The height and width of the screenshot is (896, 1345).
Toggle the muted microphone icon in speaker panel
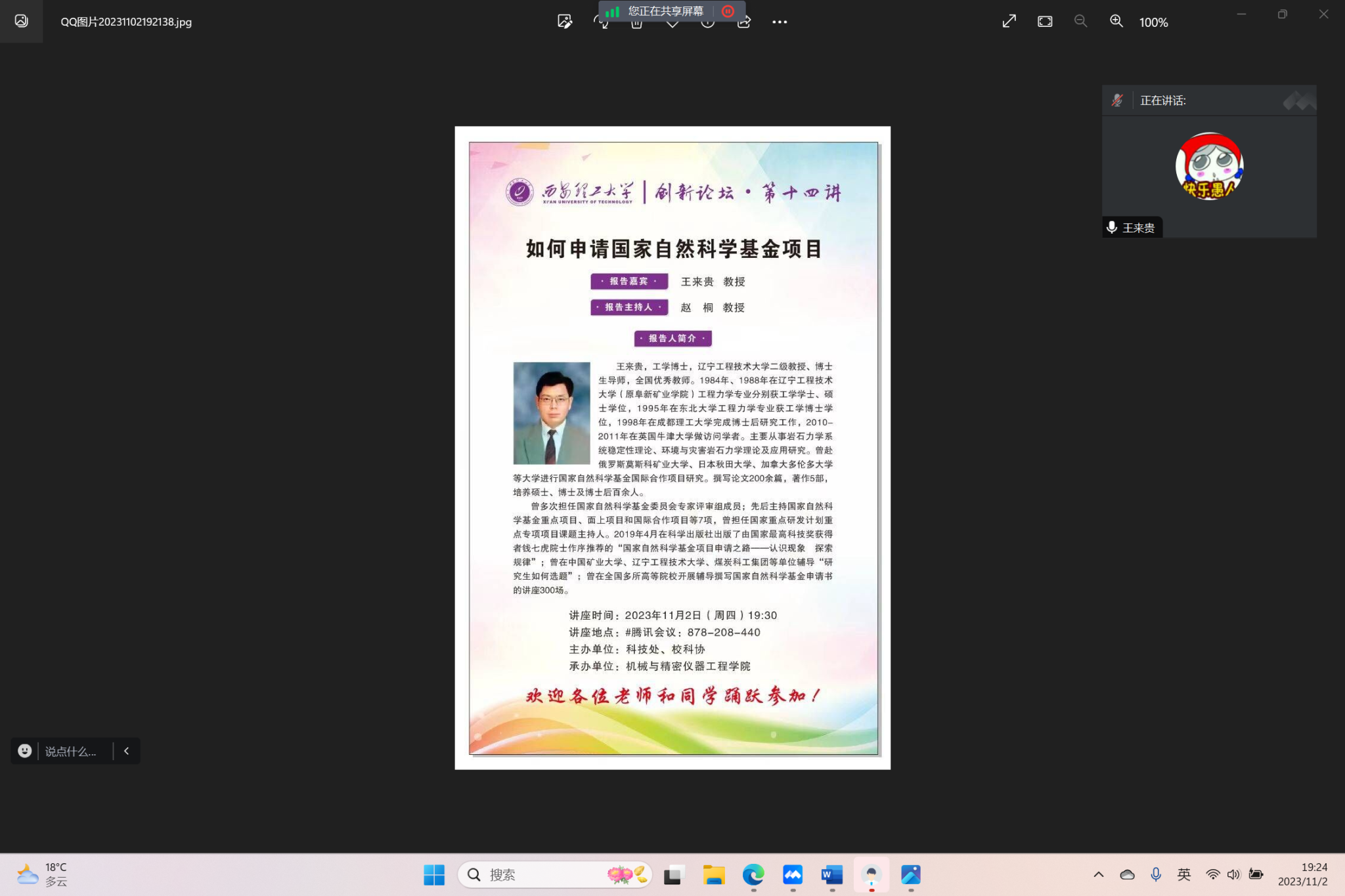1117,100
